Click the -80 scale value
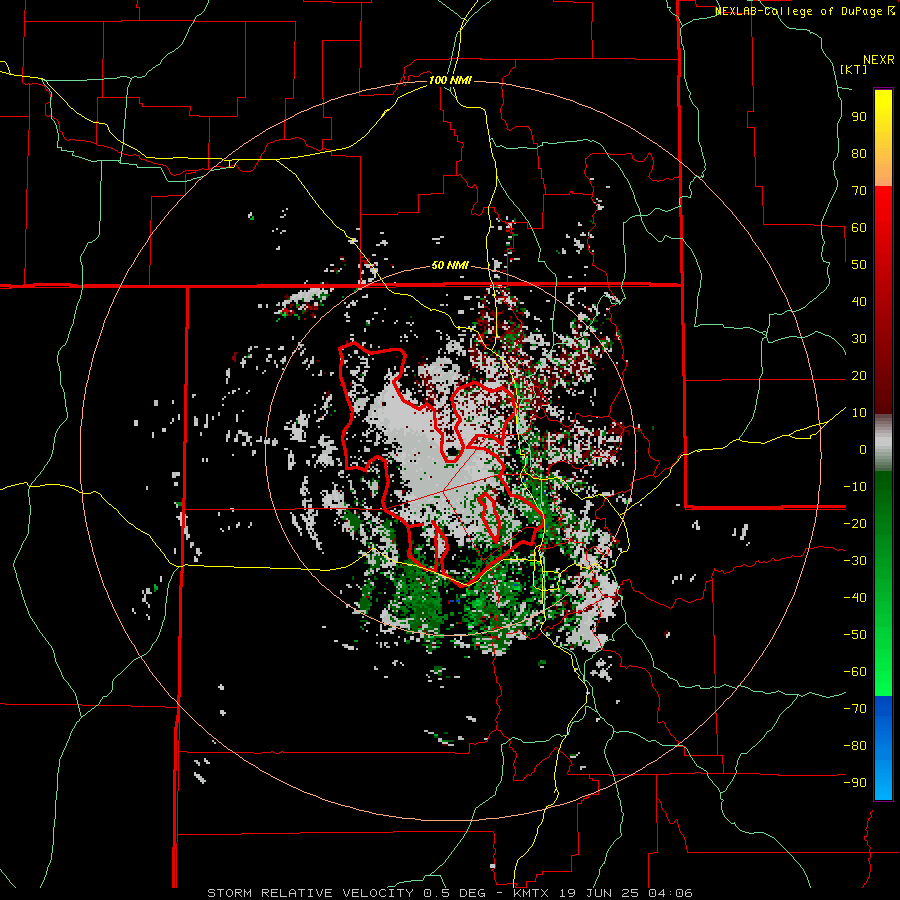Viewport: 900px width, 900px height. [x=855, y=746]
